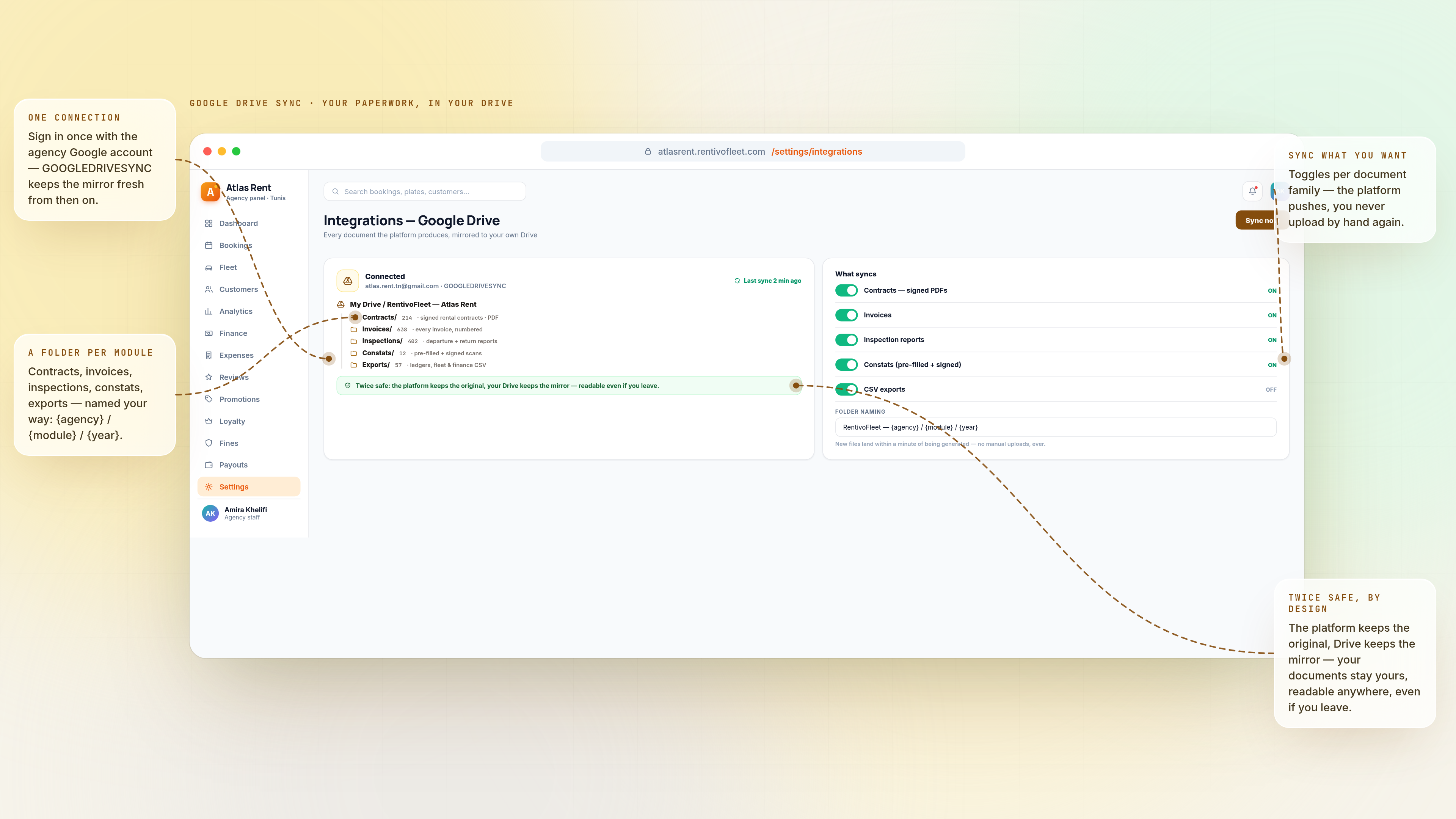Click the Twice safe shield icon
Viewport: 1456px width, 819px height.
(348, 386)
